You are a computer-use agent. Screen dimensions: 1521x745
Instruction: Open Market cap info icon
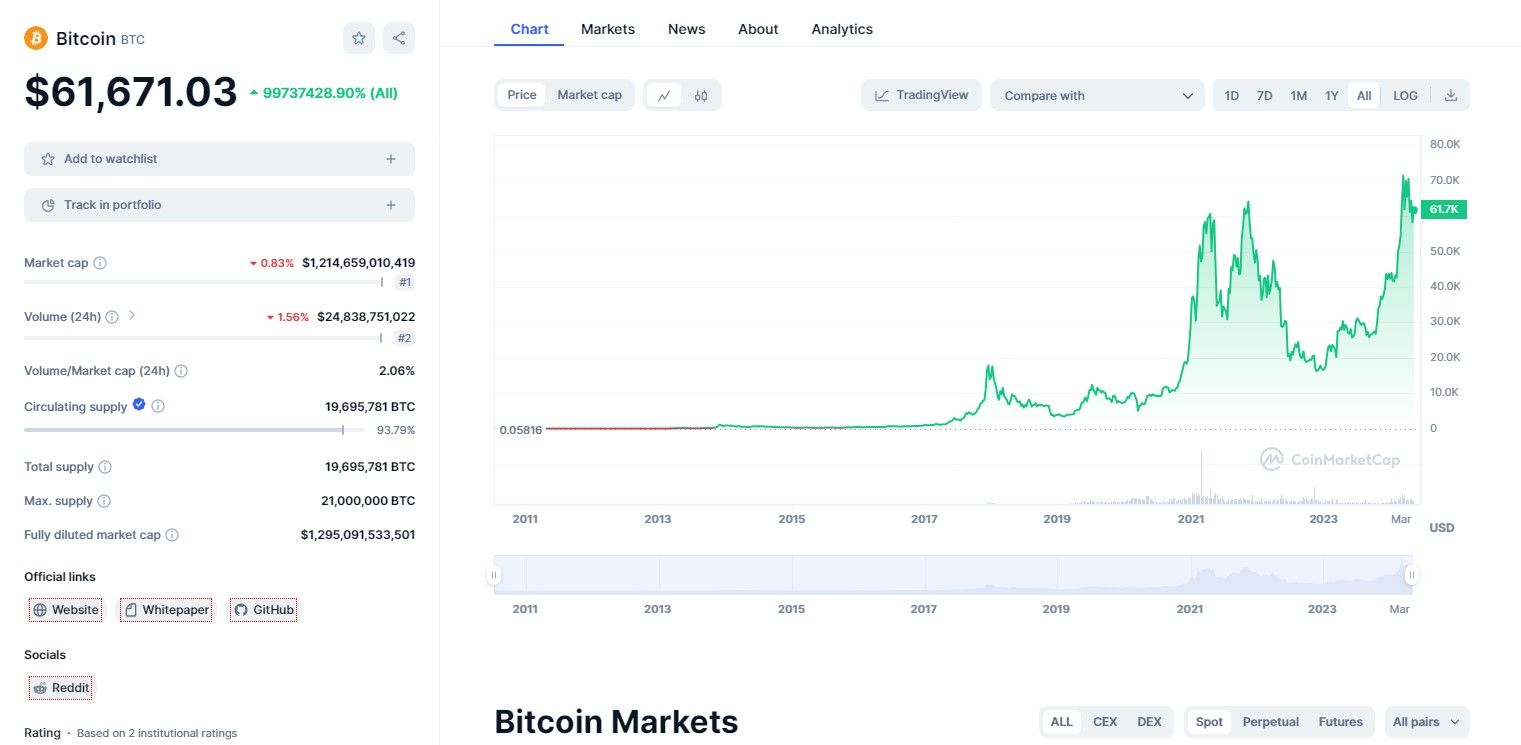pos(100,263)
